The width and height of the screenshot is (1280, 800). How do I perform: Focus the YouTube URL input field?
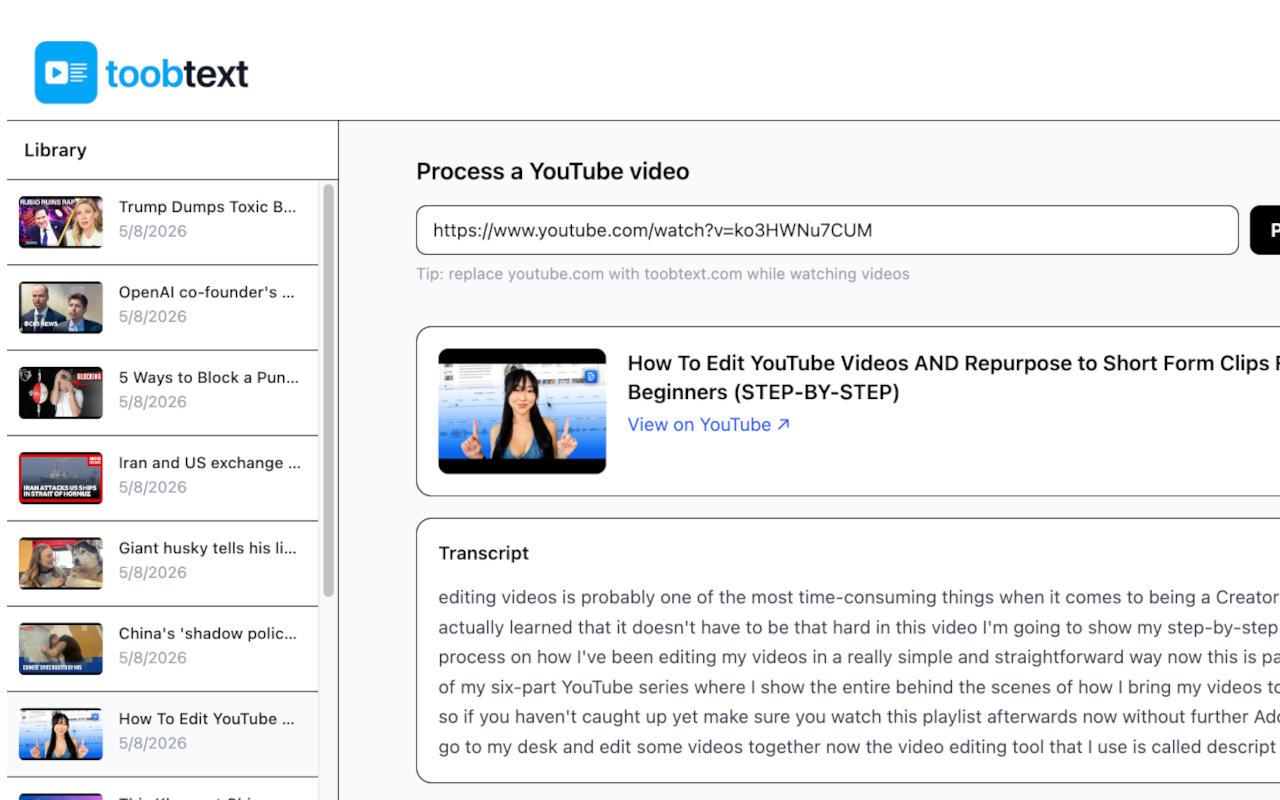click(x=827, y=230)
